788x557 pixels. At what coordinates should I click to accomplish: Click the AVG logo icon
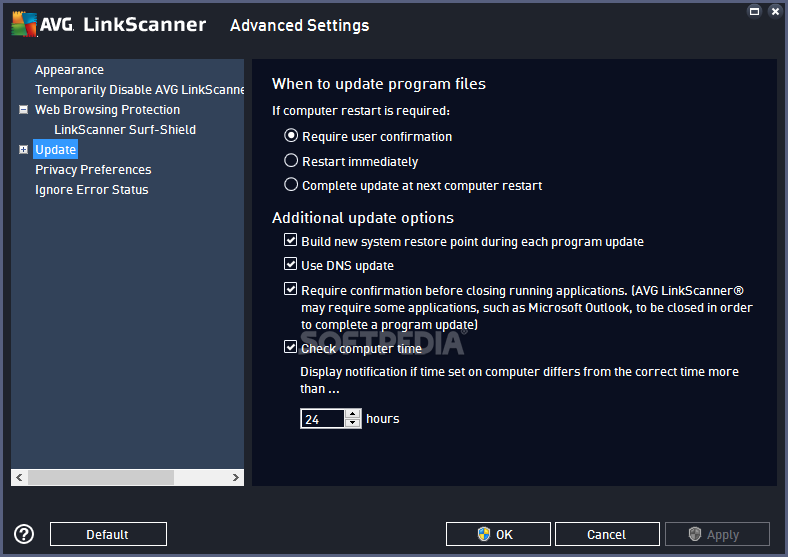tap(25, 24)
